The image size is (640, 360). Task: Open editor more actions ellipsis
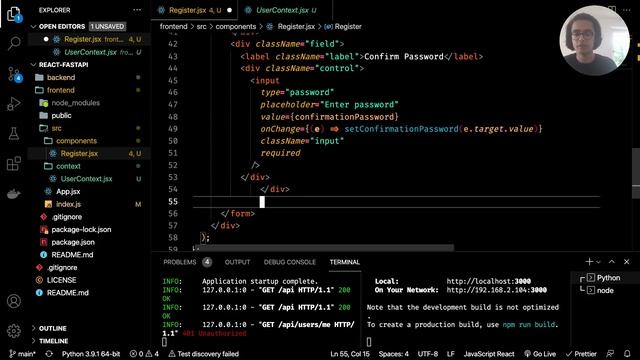tap(627, 10)
